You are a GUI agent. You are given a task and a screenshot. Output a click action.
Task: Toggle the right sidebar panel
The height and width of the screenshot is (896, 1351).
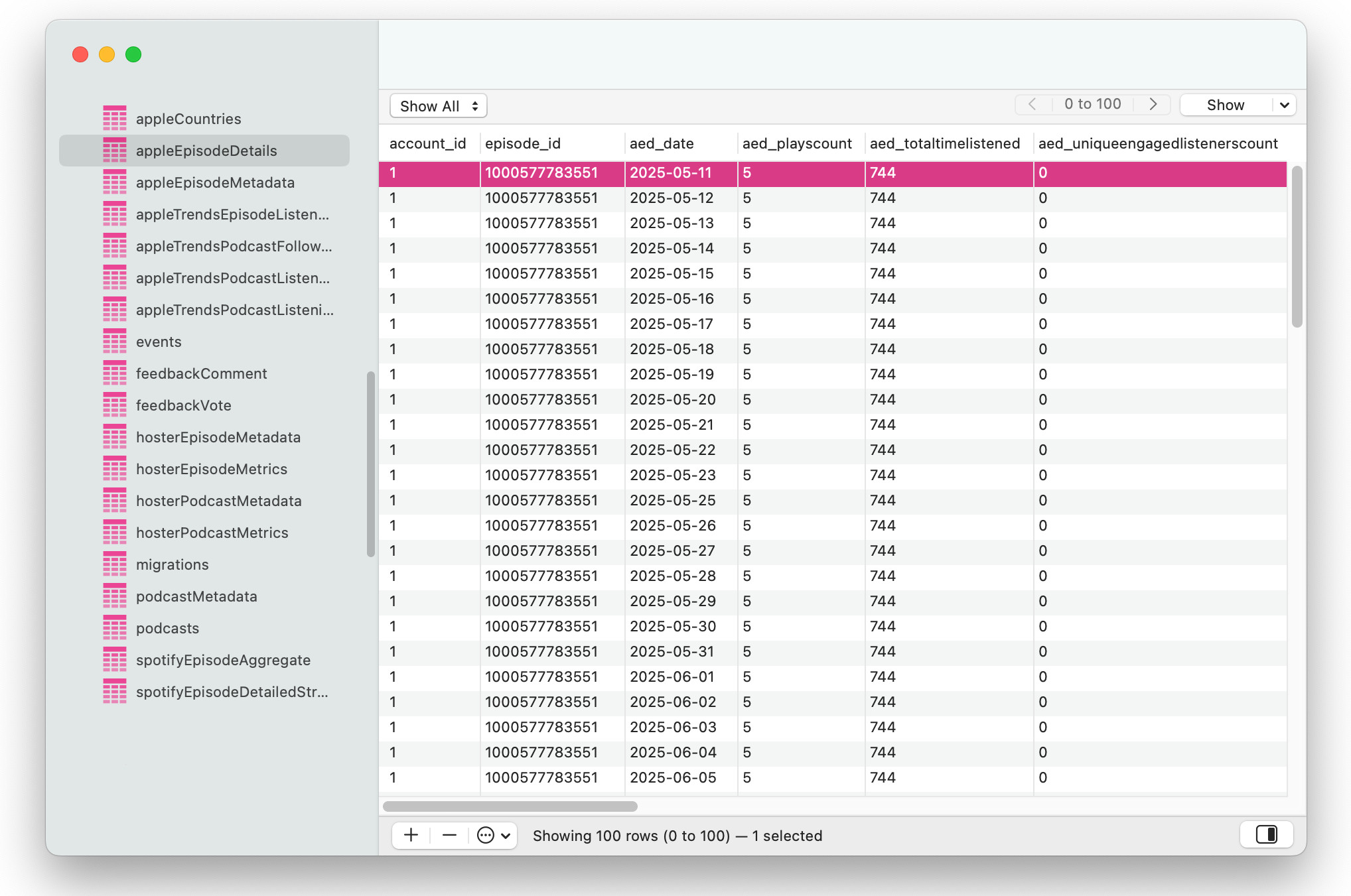pyautogui.click(x=1266, y=834)
